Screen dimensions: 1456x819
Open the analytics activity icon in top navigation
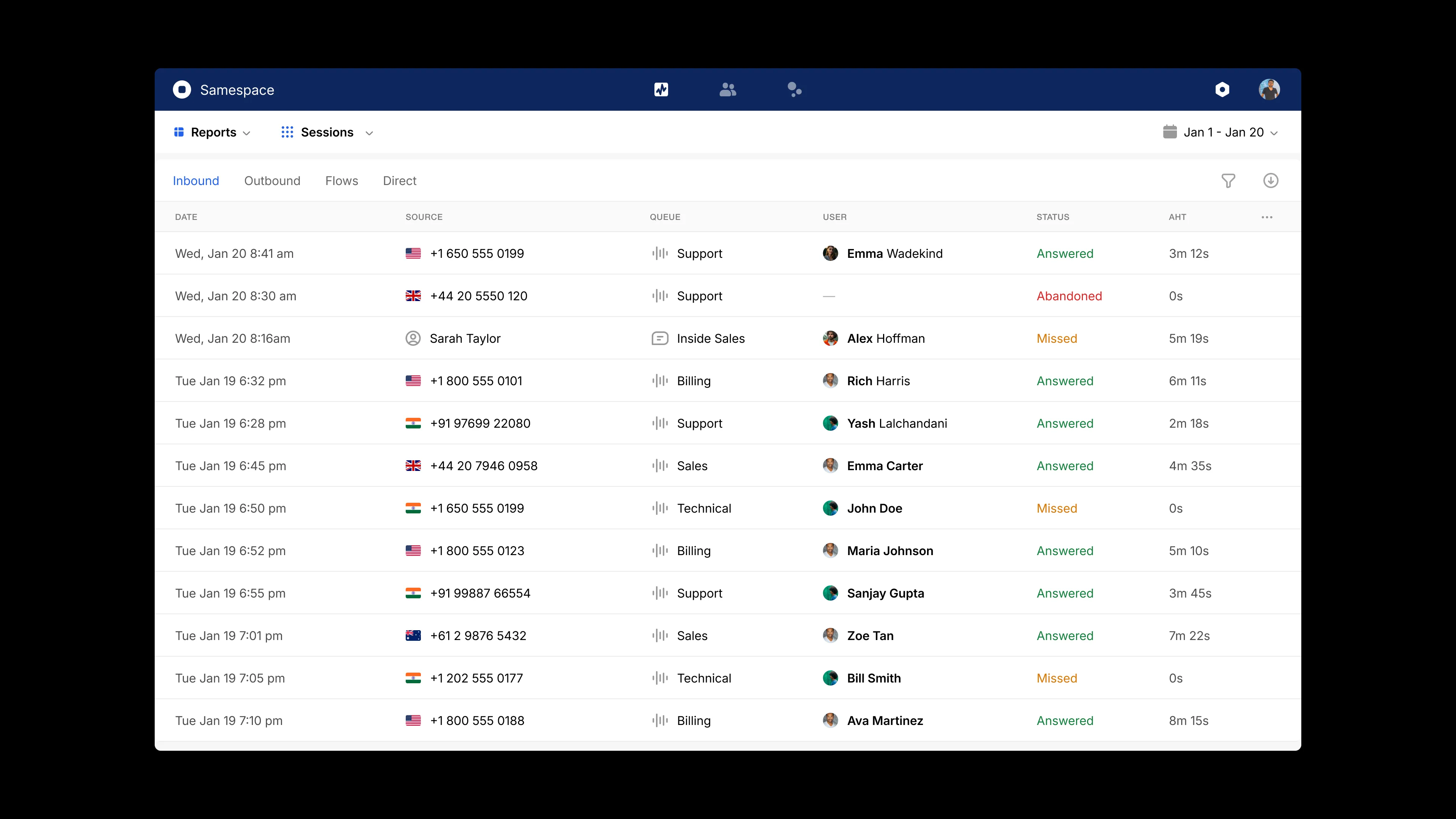coord(661,89)
